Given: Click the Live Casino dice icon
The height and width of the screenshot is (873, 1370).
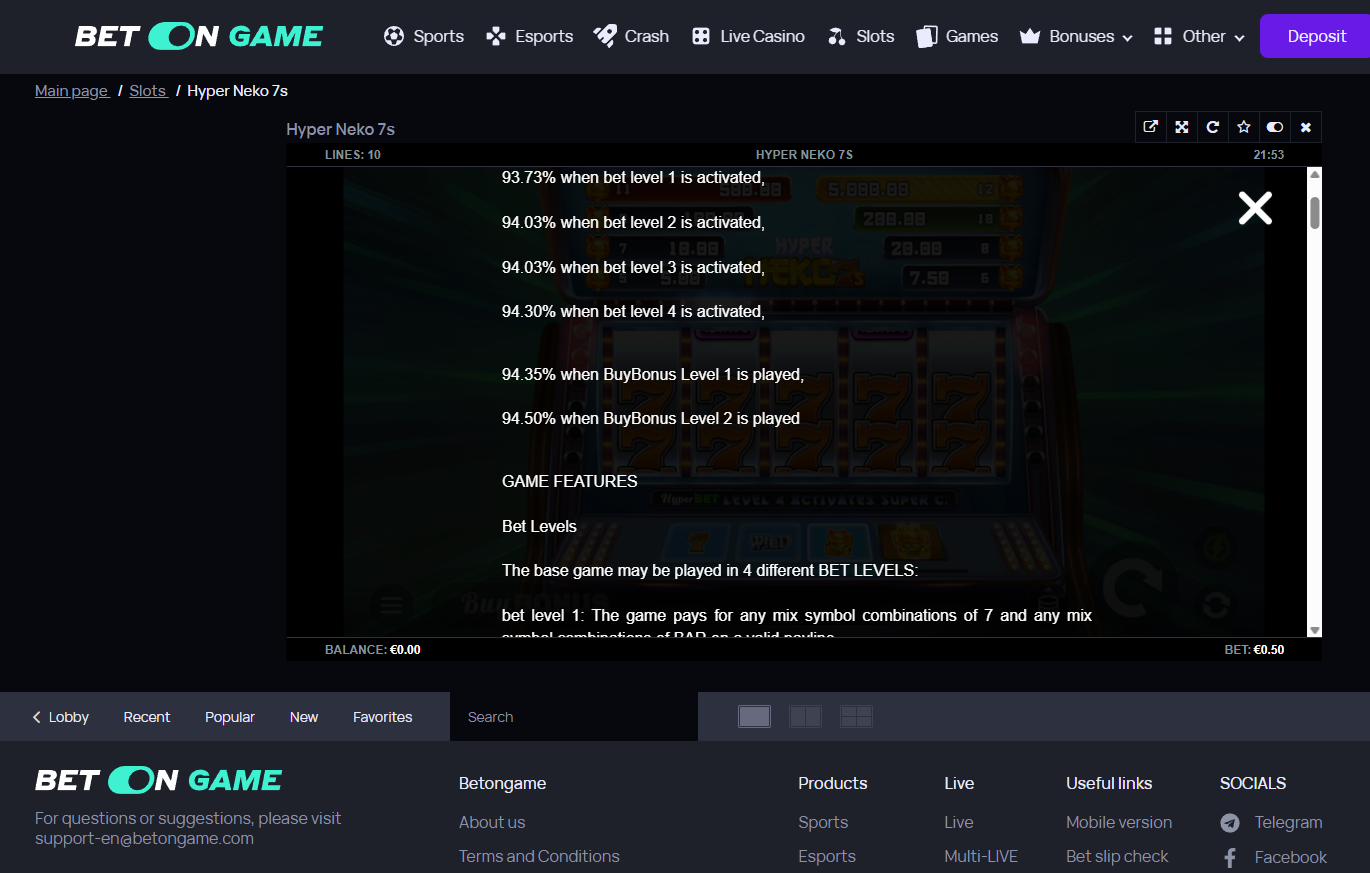Looking at the screenshot, I should coord(701,36).
